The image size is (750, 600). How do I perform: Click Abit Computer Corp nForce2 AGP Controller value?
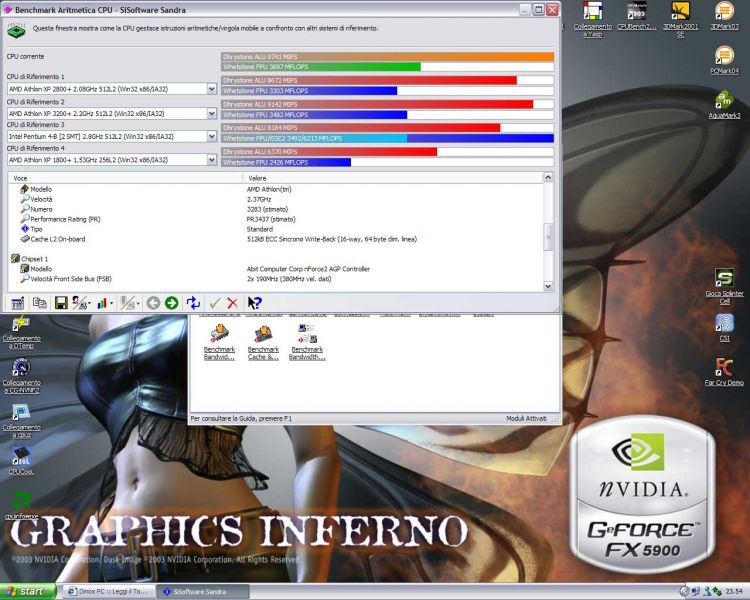click(x=308, y=269)
